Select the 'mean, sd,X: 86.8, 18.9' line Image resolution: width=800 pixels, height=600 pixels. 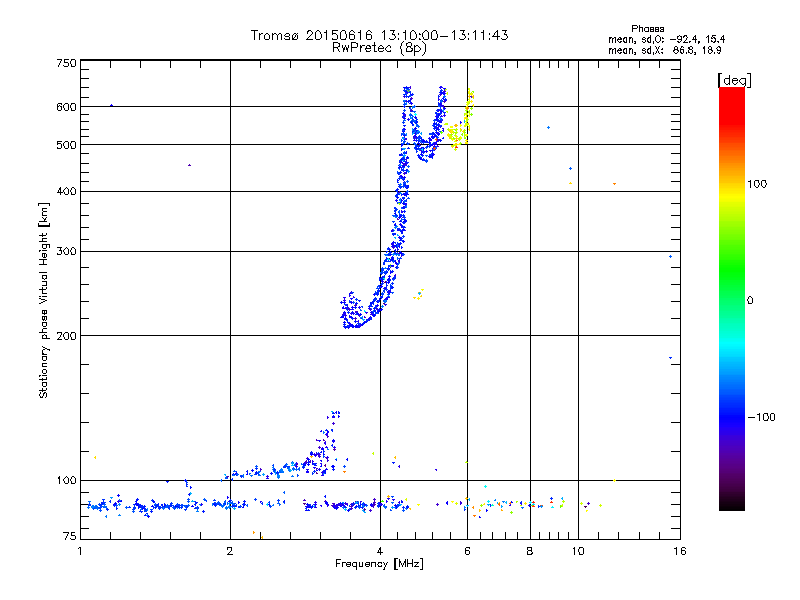pos(664,50)
